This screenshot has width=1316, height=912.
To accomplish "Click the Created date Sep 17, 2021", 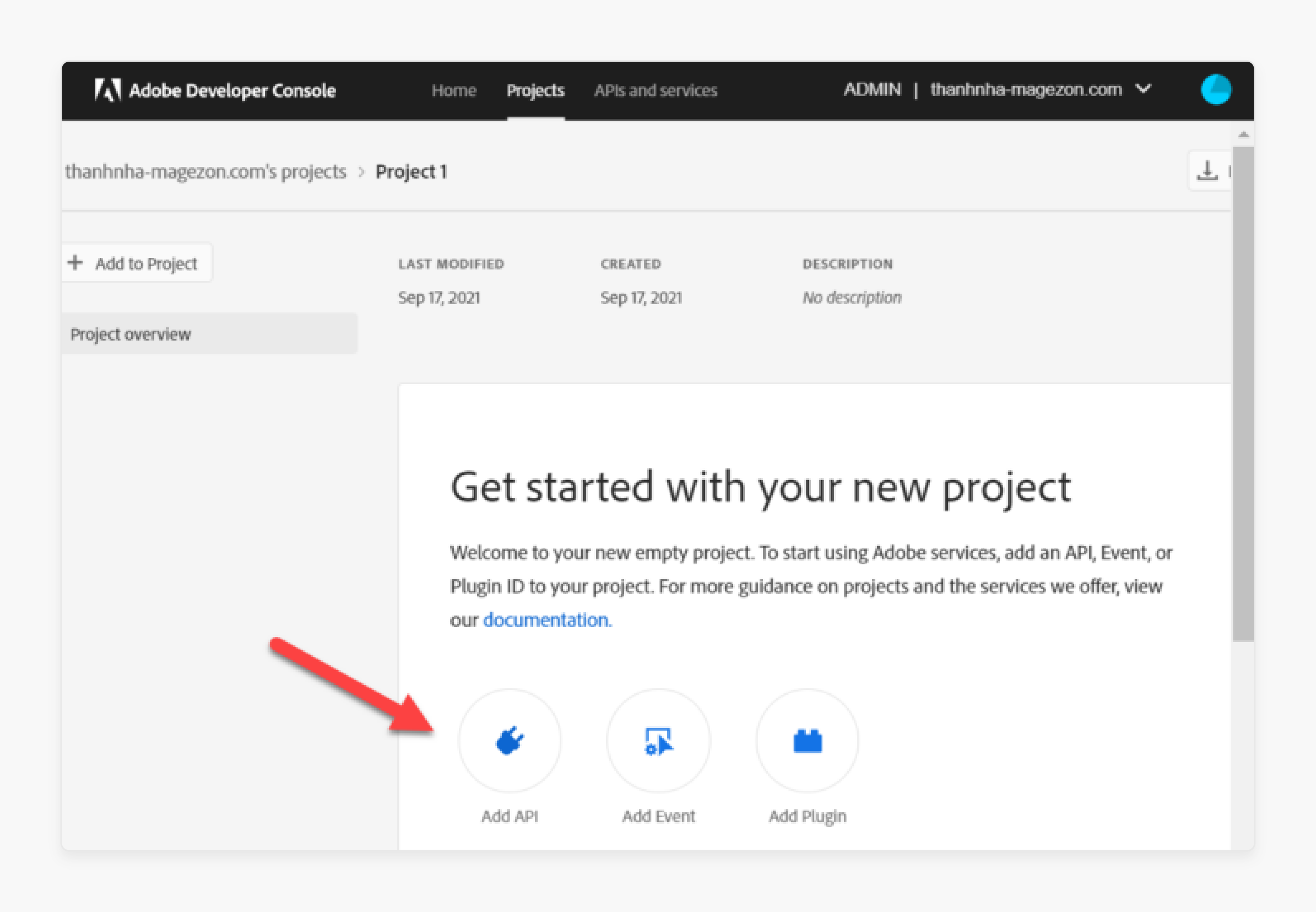I will pos(641,298).
